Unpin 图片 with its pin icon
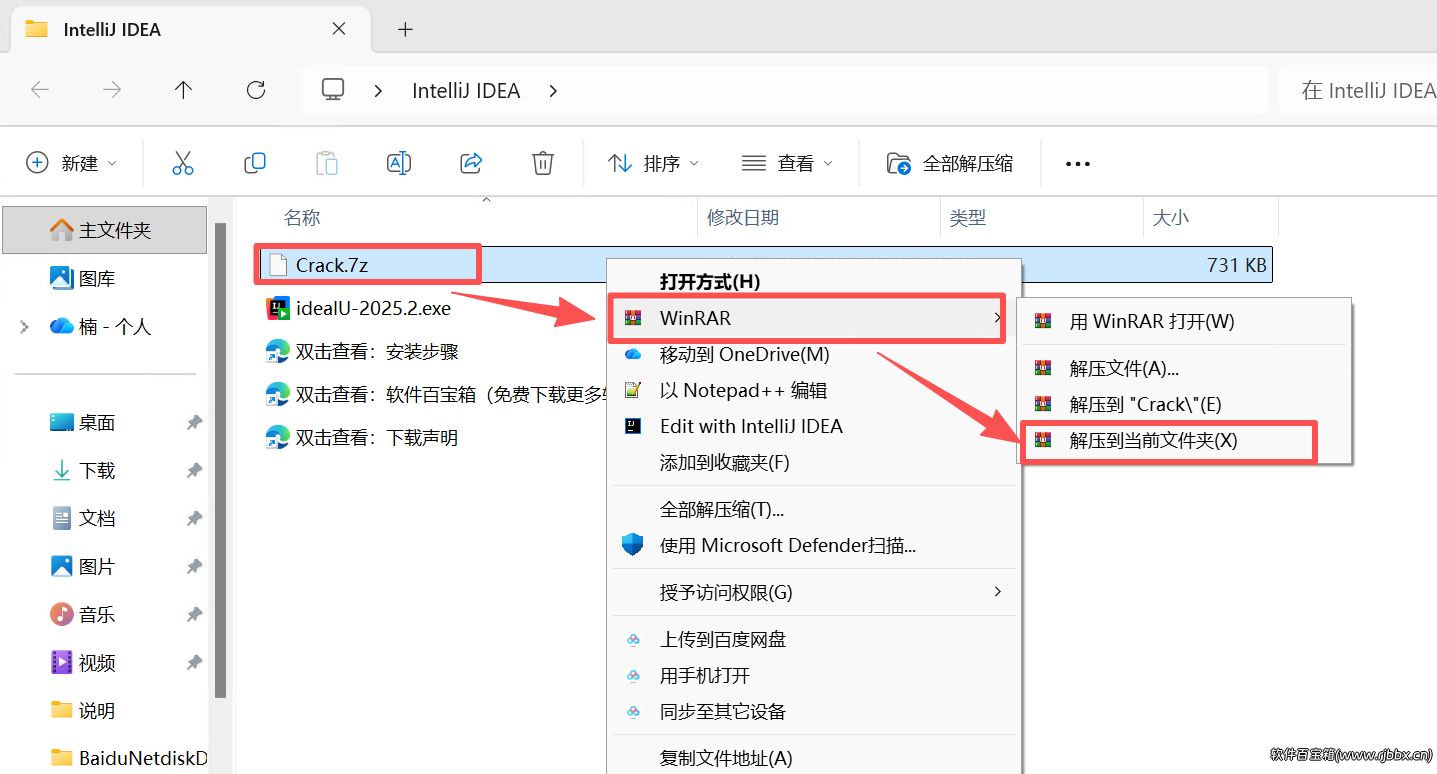The width and height of the screenshot is (1437, 774). [194, 567]
